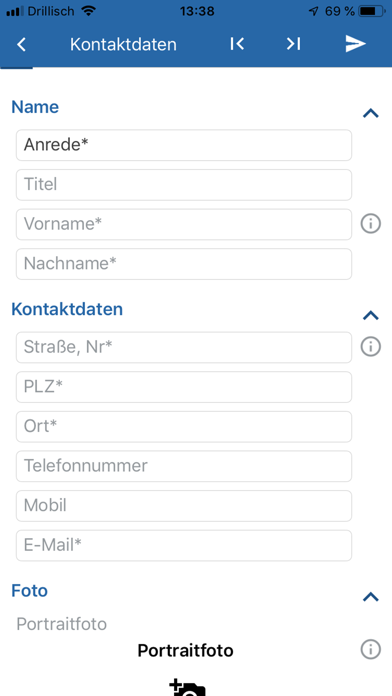Send the form with paper-plane icon
Viewport: 392px width, 696px height.
click(356, 44)
